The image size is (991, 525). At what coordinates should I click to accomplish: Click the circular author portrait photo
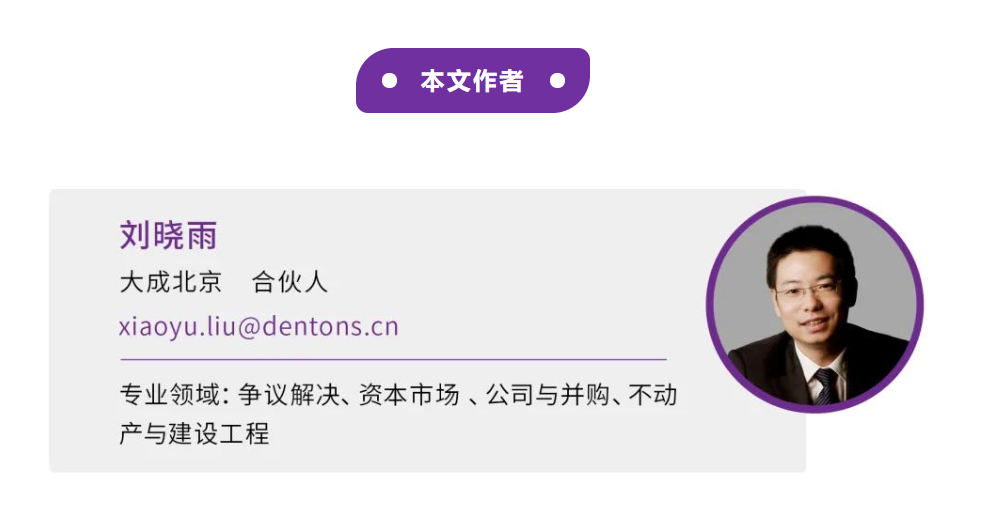tap(815, 305)
